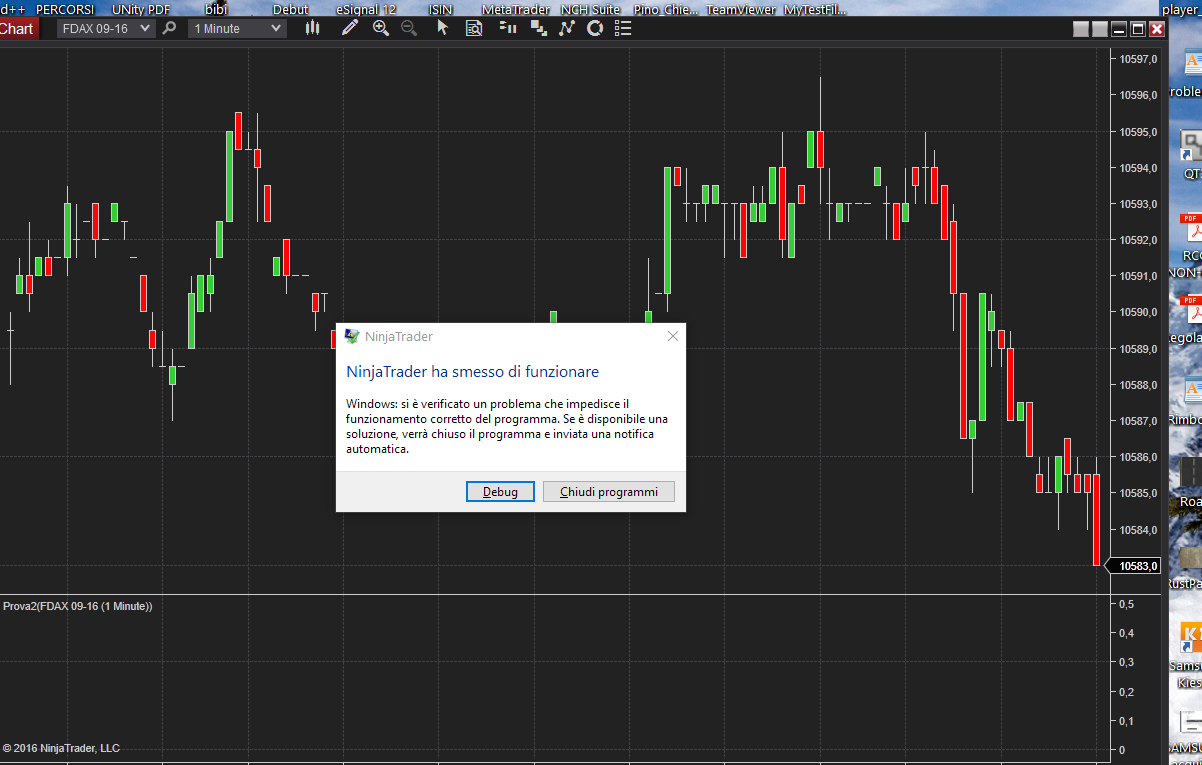Click the data series stacked squares icon
The image size is (1202, 765).
pos(539,28)
